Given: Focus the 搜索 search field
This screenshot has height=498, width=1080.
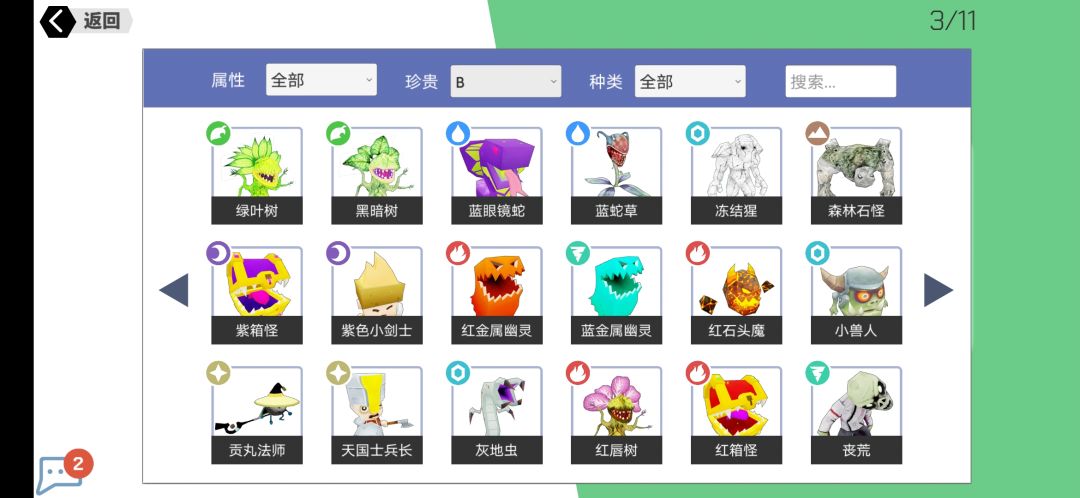Looking at the screenshot, I should tap(840, 81).
